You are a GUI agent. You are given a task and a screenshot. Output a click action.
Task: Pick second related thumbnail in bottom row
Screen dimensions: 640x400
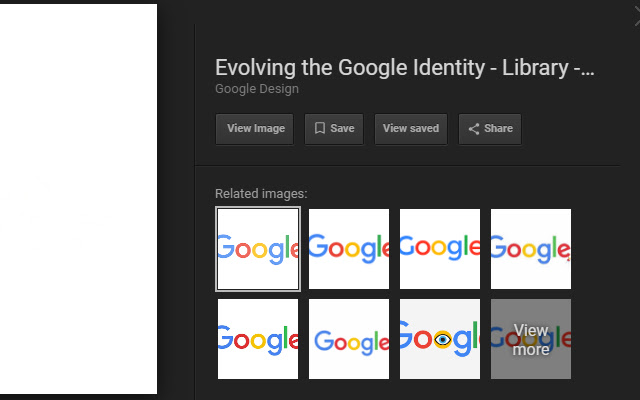pyautogui.click(x=349, y=339)
